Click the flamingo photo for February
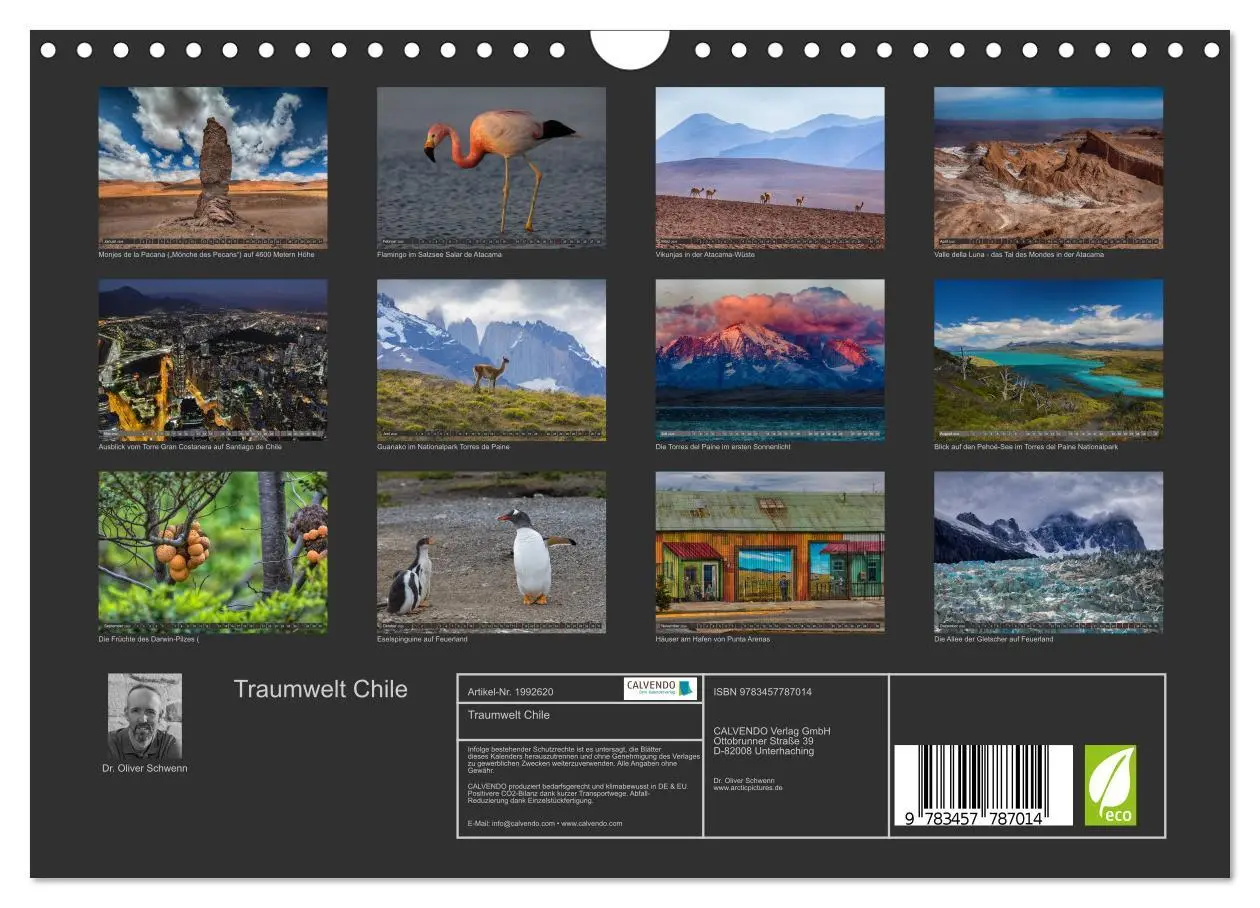 [x=492, y=165]
